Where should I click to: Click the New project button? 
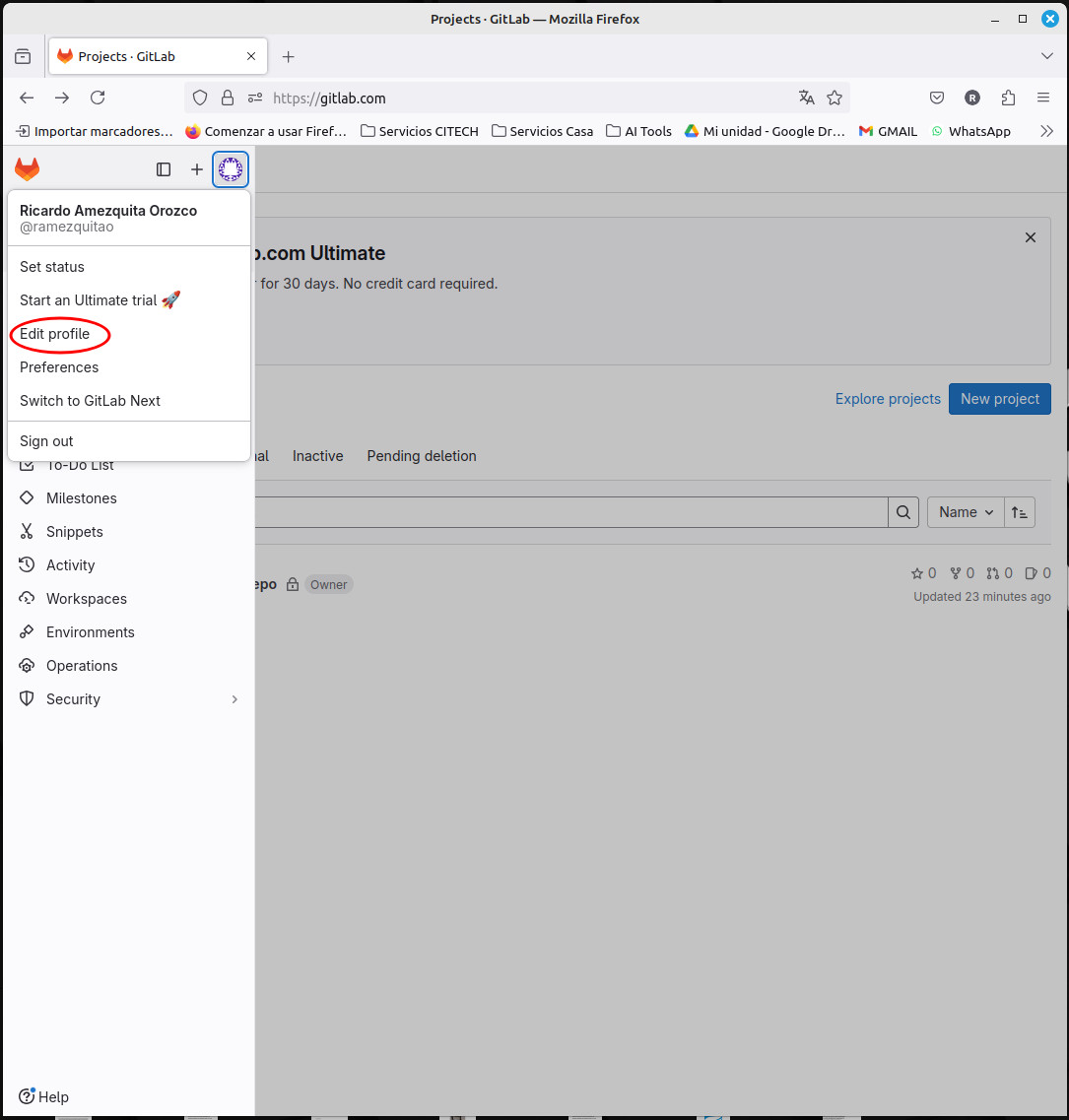[x=999, y=399]
